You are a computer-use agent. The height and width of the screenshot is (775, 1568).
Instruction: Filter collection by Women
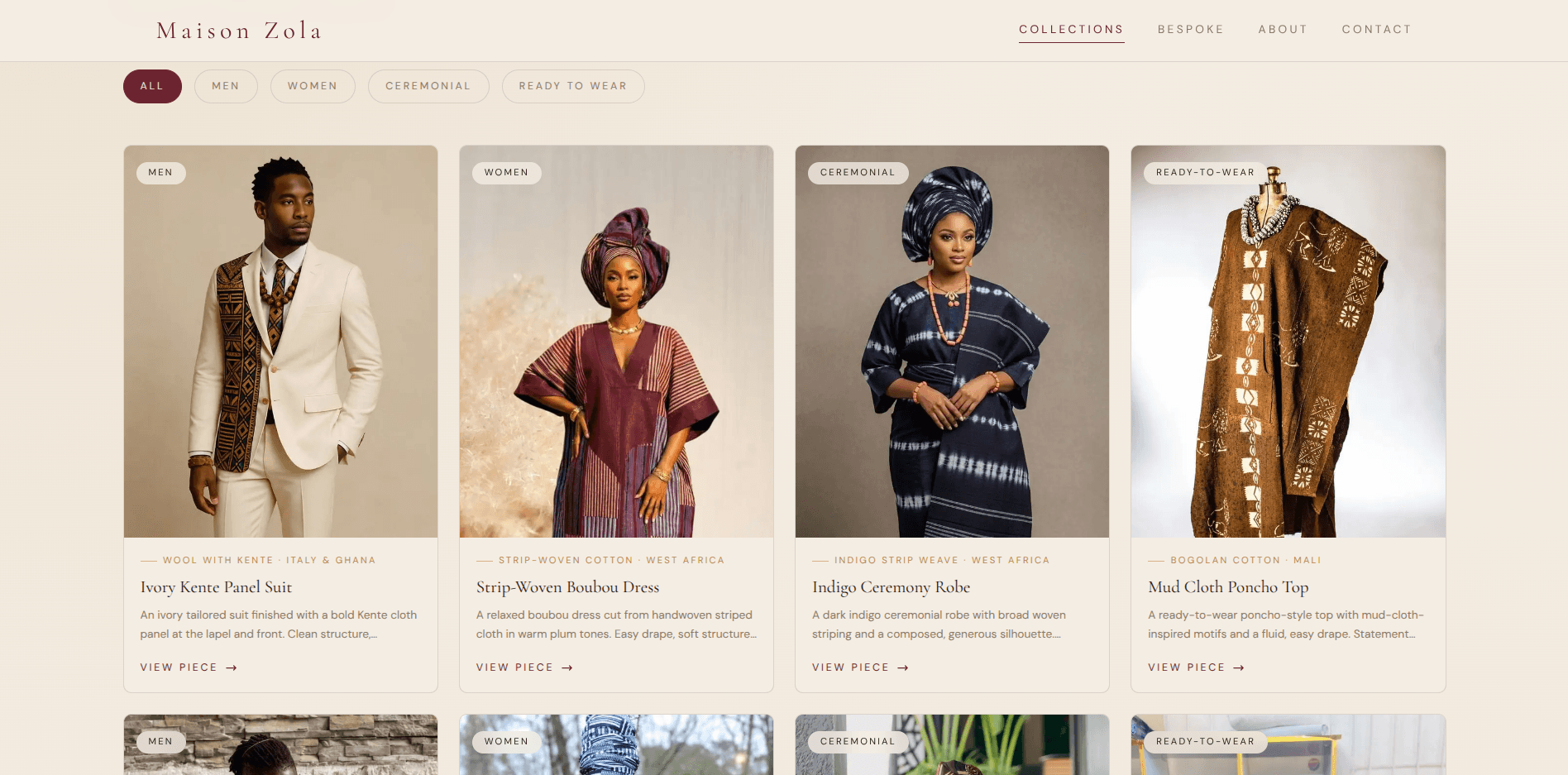[x=313, y=86]
